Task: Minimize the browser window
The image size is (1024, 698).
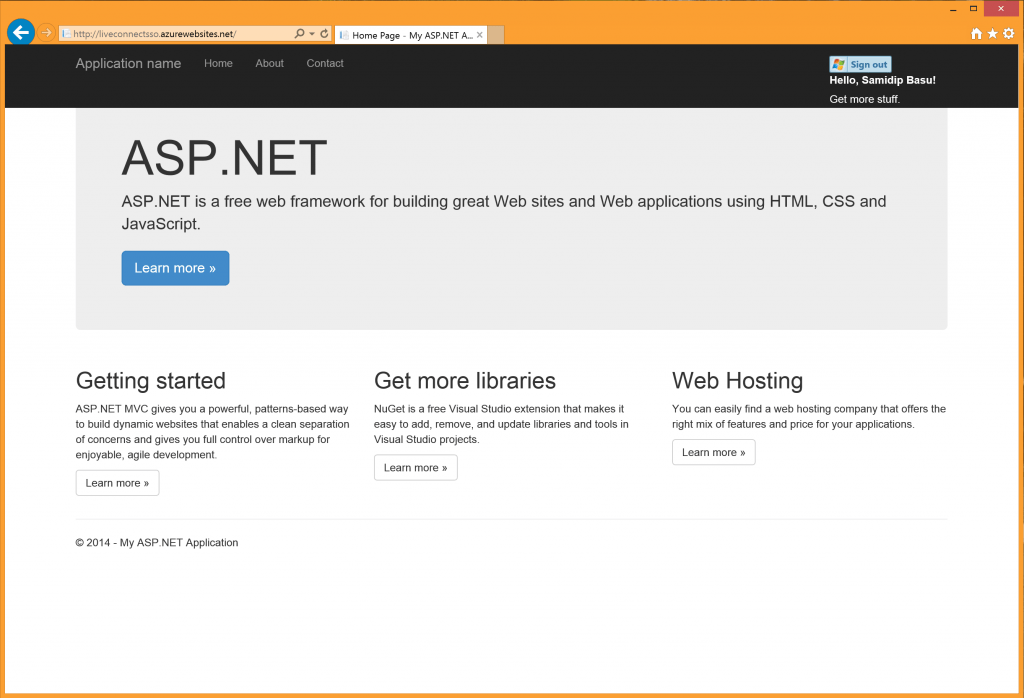Action: pyautogui.click(x=953, y=9)
